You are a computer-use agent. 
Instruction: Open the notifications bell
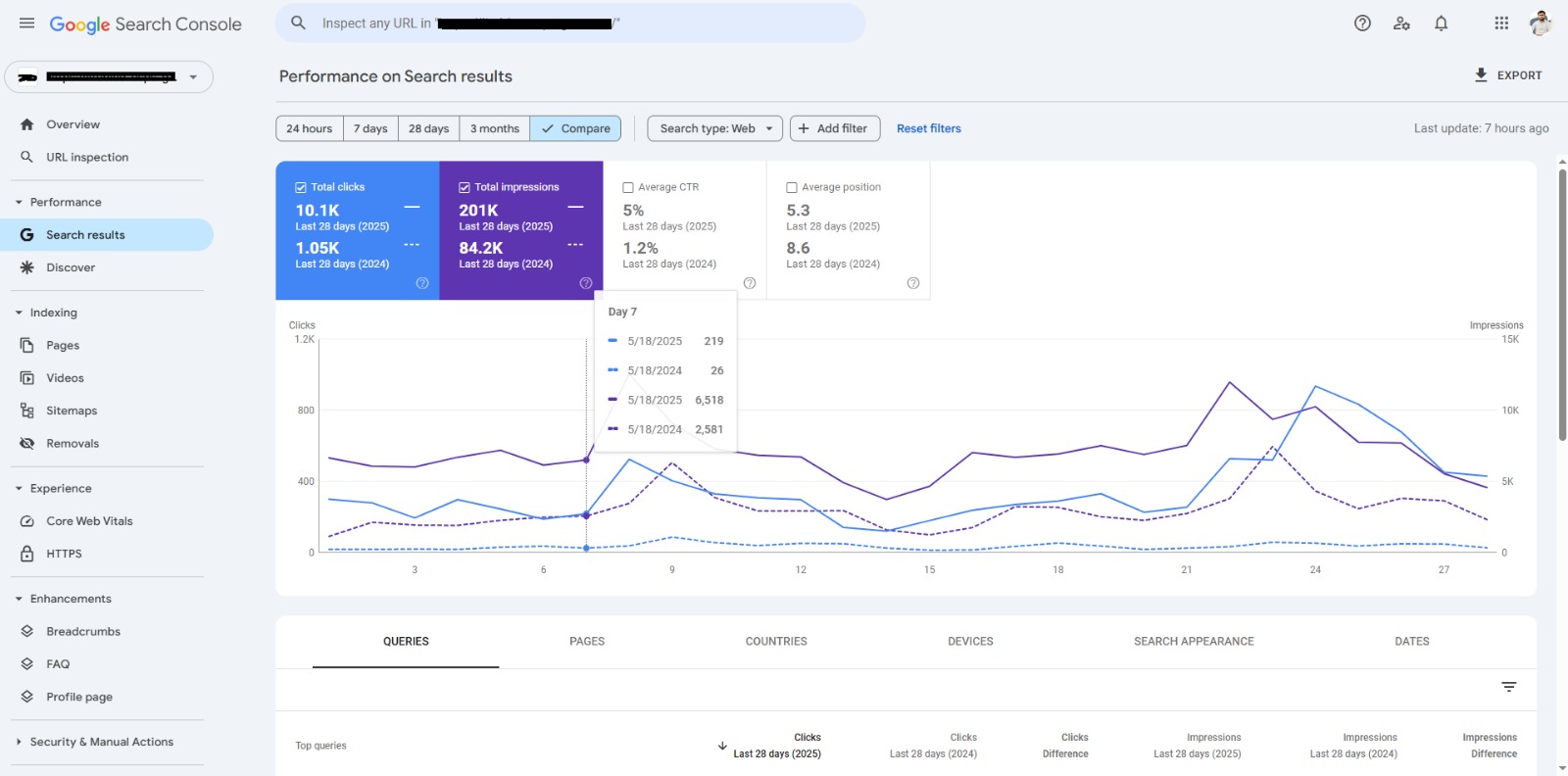click(1441, 24)
